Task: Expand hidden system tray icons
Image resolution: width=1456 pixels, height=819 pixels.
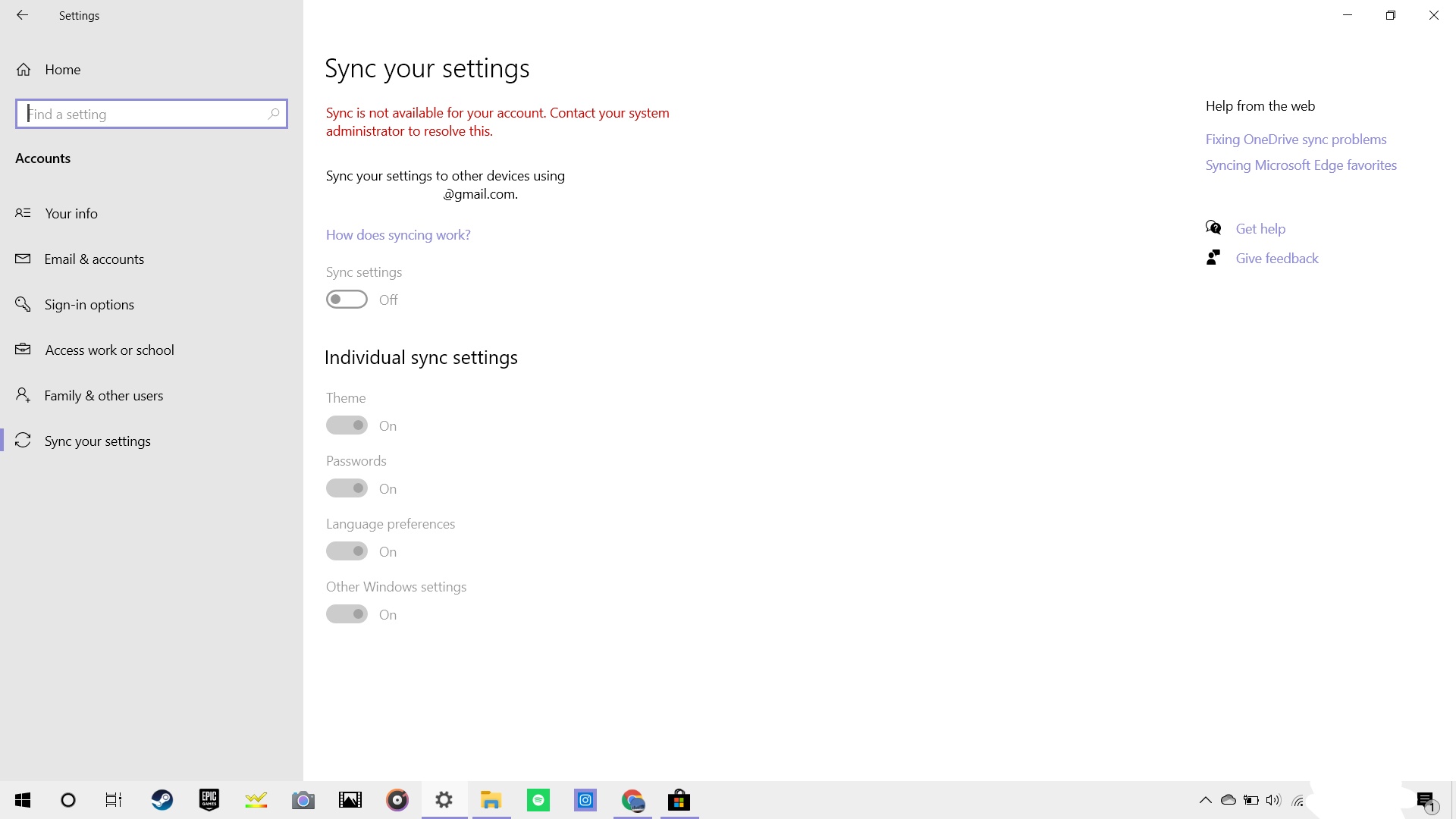Action: tap(1205, 800)
